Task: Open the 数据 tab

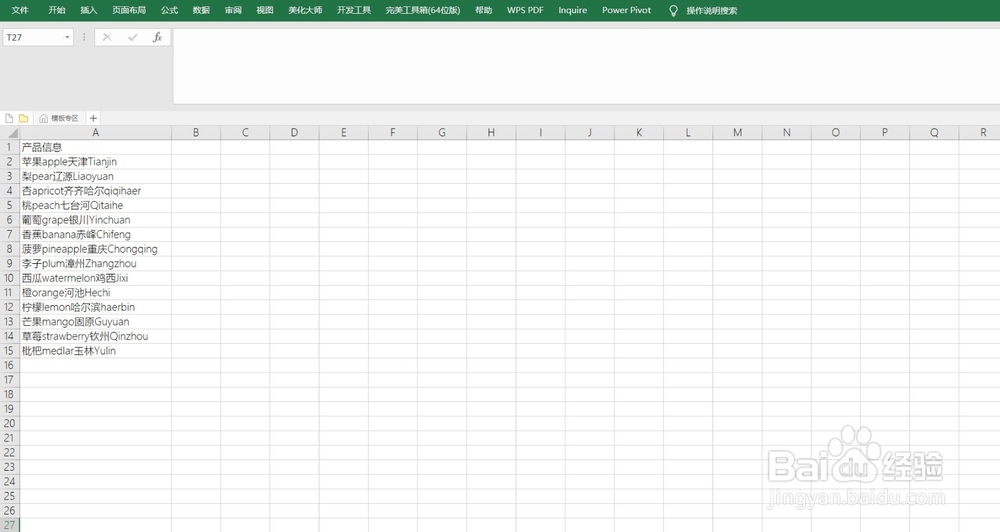Action: (202, 10)
